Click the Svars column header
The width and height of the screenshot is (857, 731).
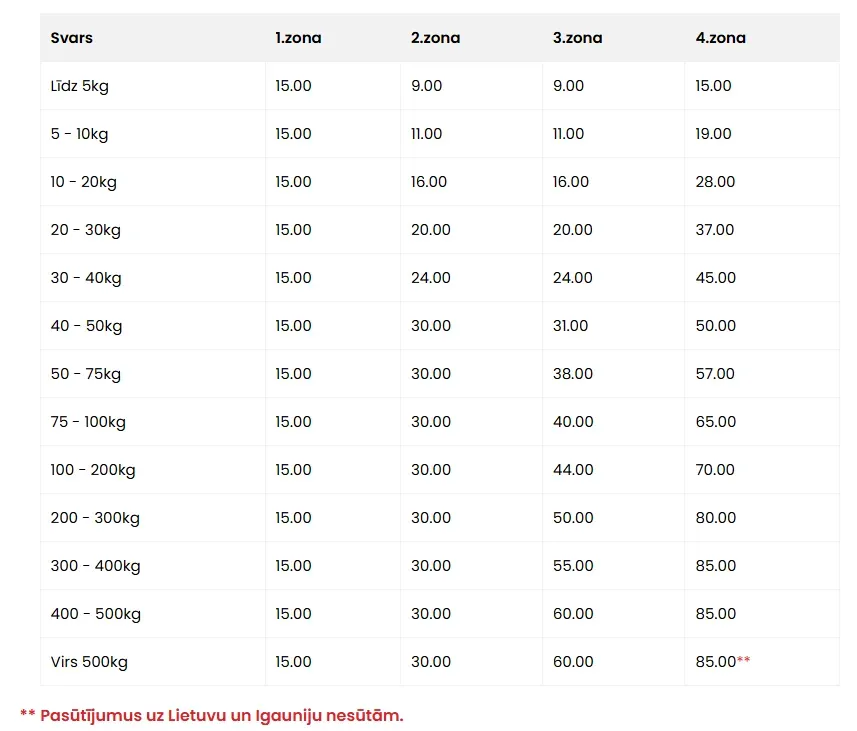[x=72, y=38]
